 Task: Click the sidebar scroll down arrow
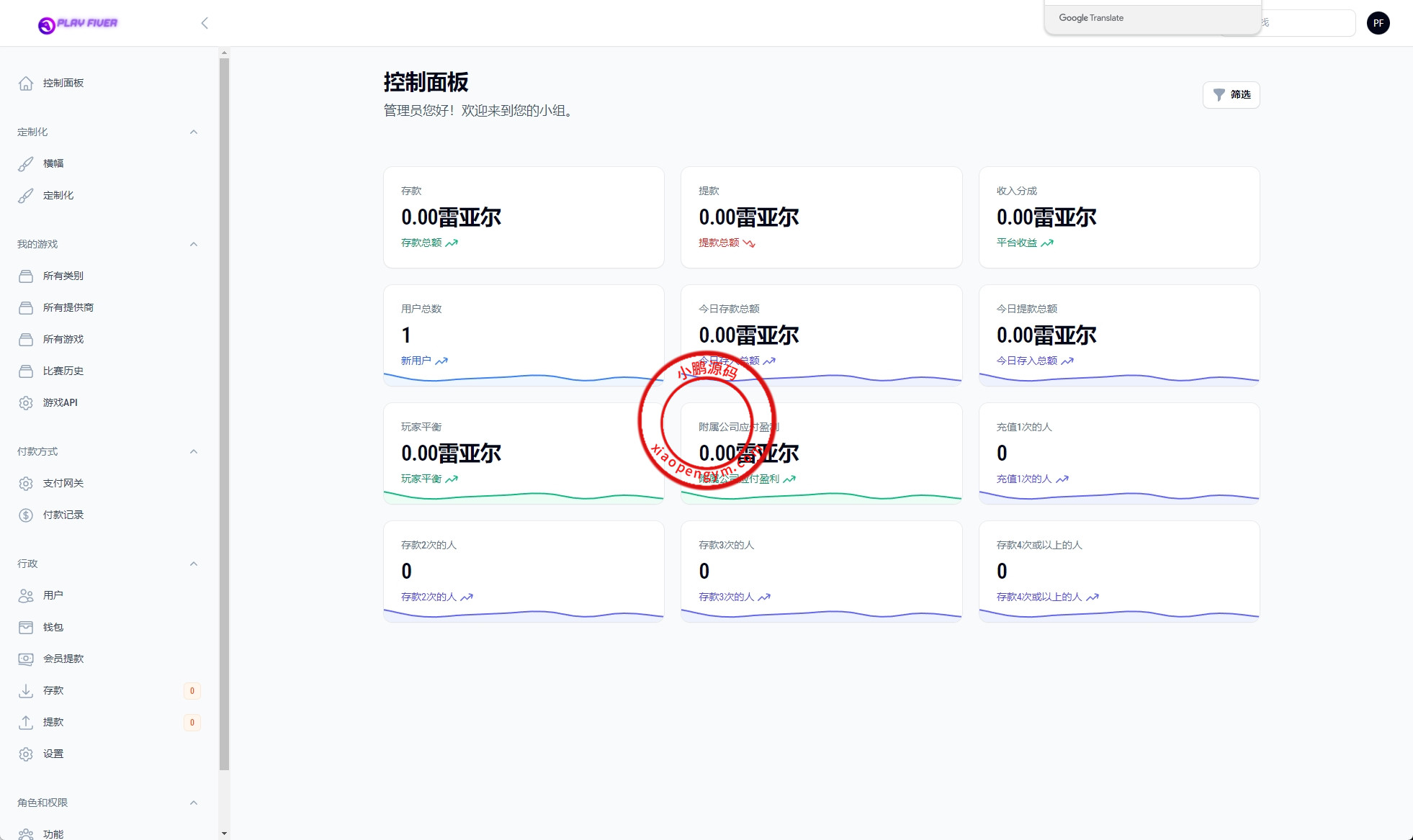(x=224, y=834)
